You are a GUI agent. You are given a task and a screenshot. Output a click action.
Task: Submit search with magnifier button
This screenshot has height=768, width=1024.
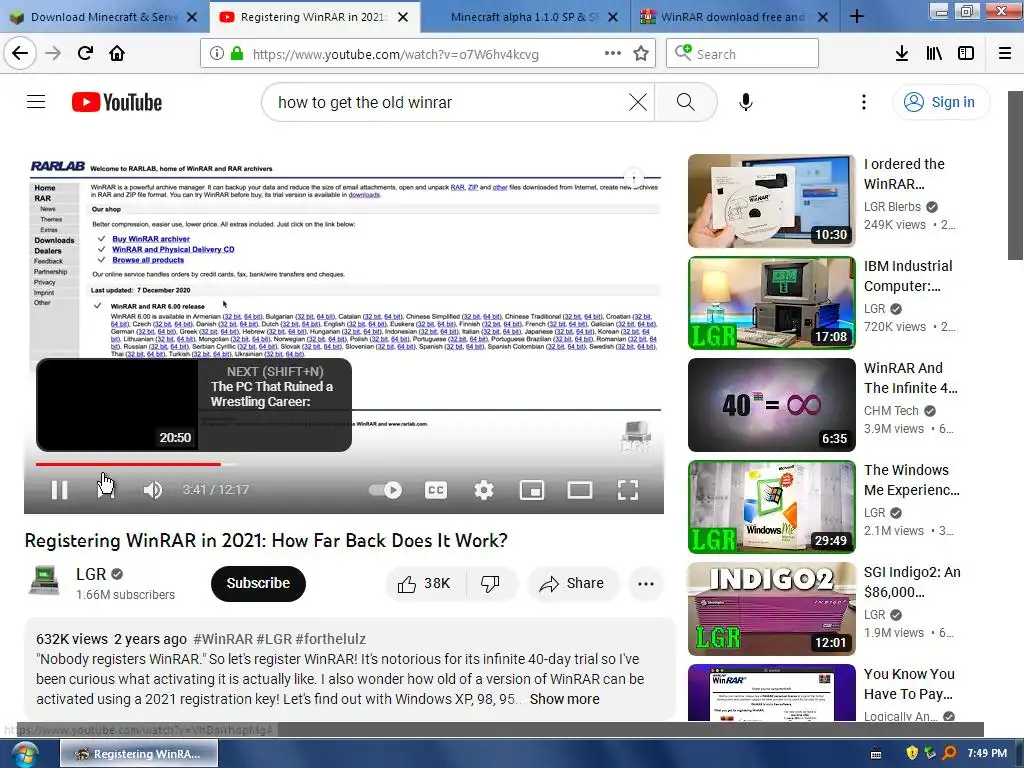(x=686, y=102)
